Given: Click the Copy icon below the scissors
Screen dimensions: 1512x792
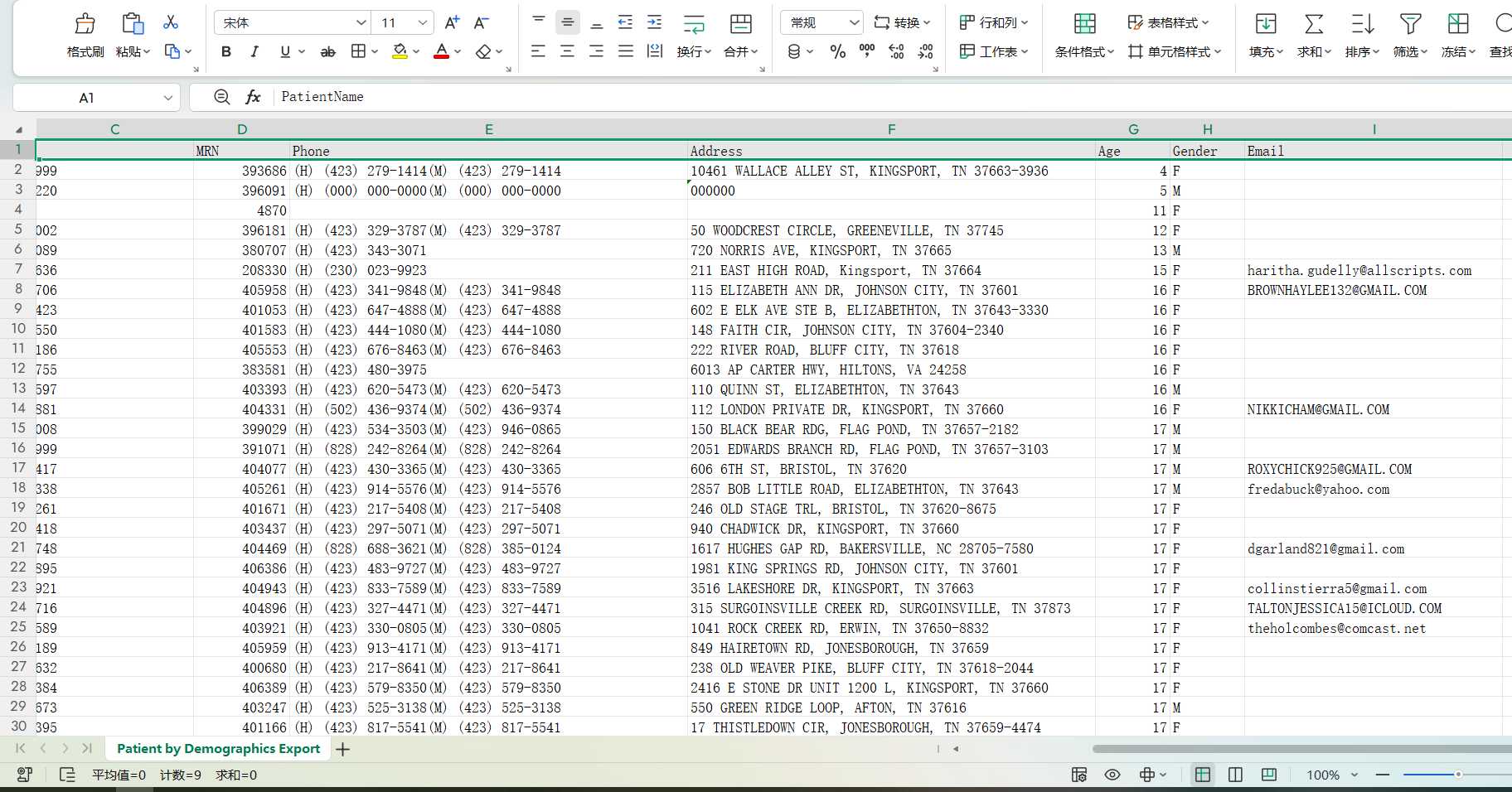Looking at the screenshot, I should [172, 51].
